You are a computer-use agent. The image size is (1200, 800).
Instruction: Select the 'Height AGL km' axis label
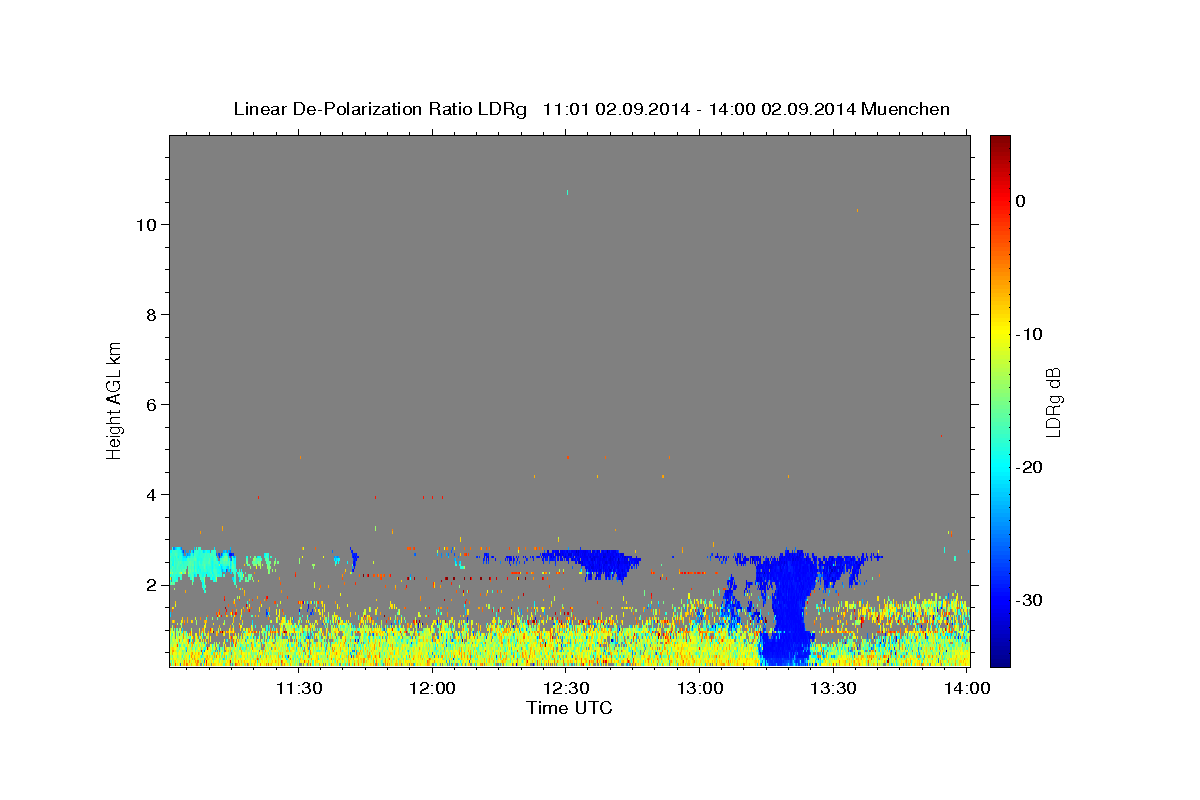coord(115,399)
